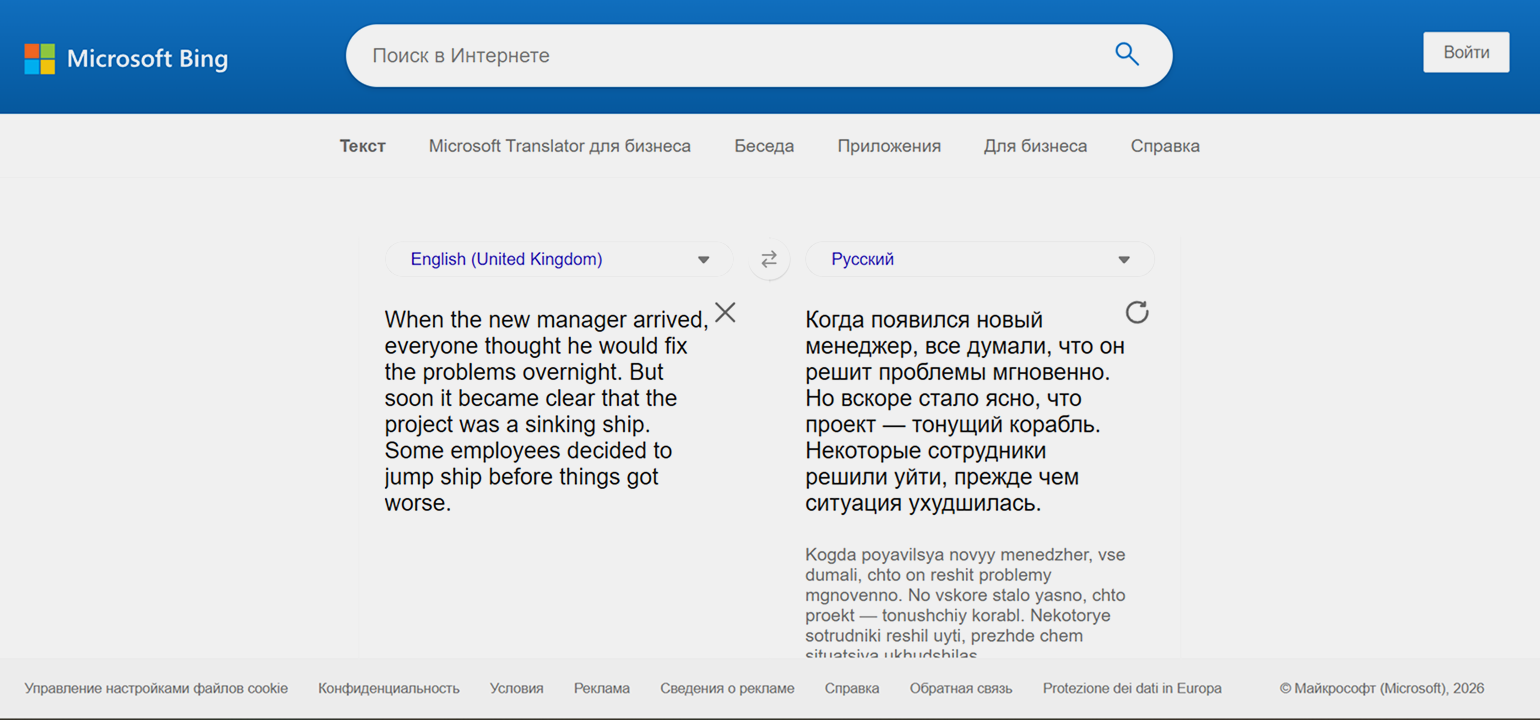Open the Русский target language dropdown
This screenshot has width=1540, height=720.
(x=979, y=260)
